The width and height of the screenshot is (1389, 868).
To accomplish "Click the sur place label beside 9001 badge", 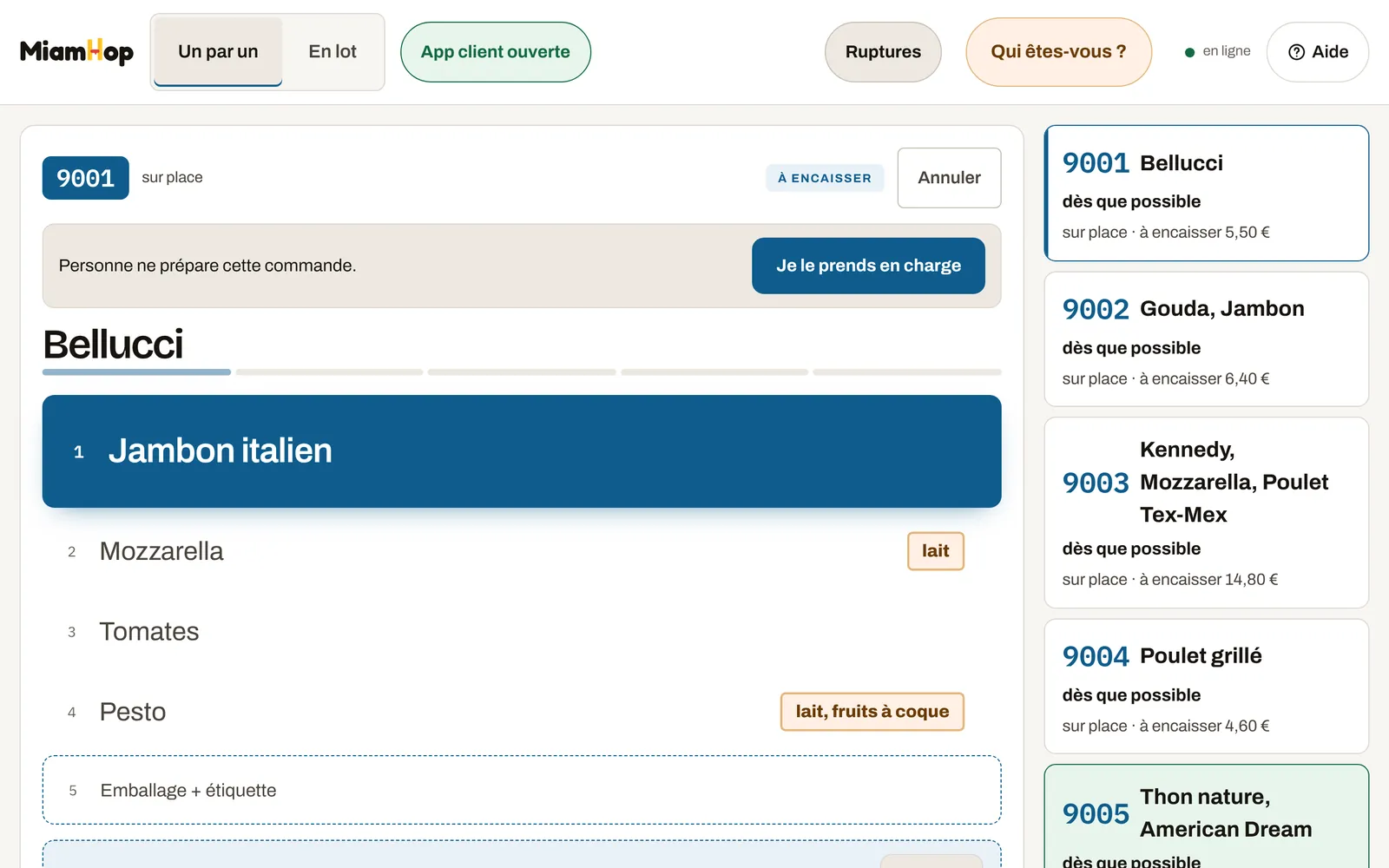I will (172, 178).
